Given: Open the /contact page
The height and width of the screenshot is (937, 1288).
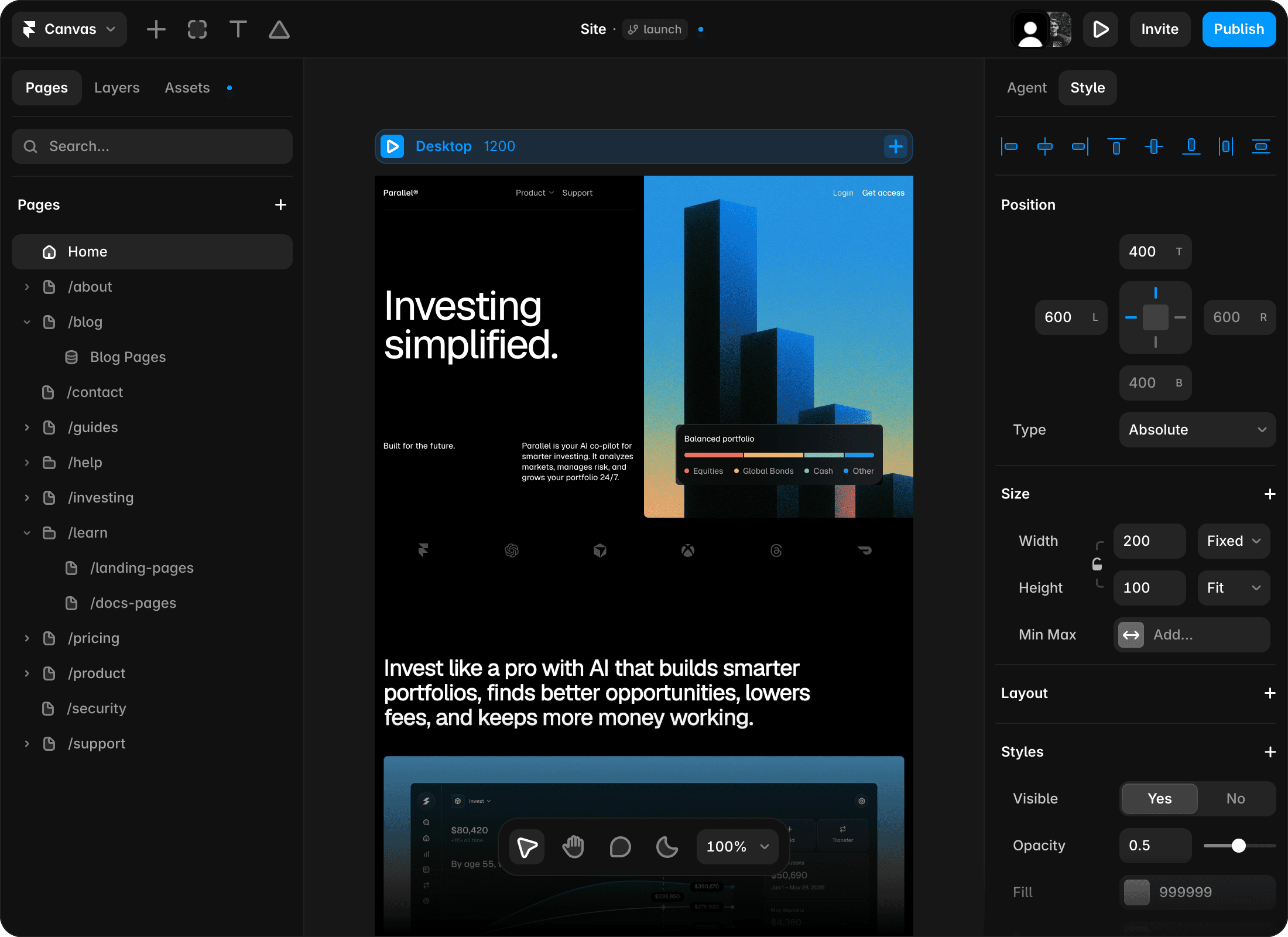Looking at the screenshot, I should pyautogui.click(x=152, y=392).
